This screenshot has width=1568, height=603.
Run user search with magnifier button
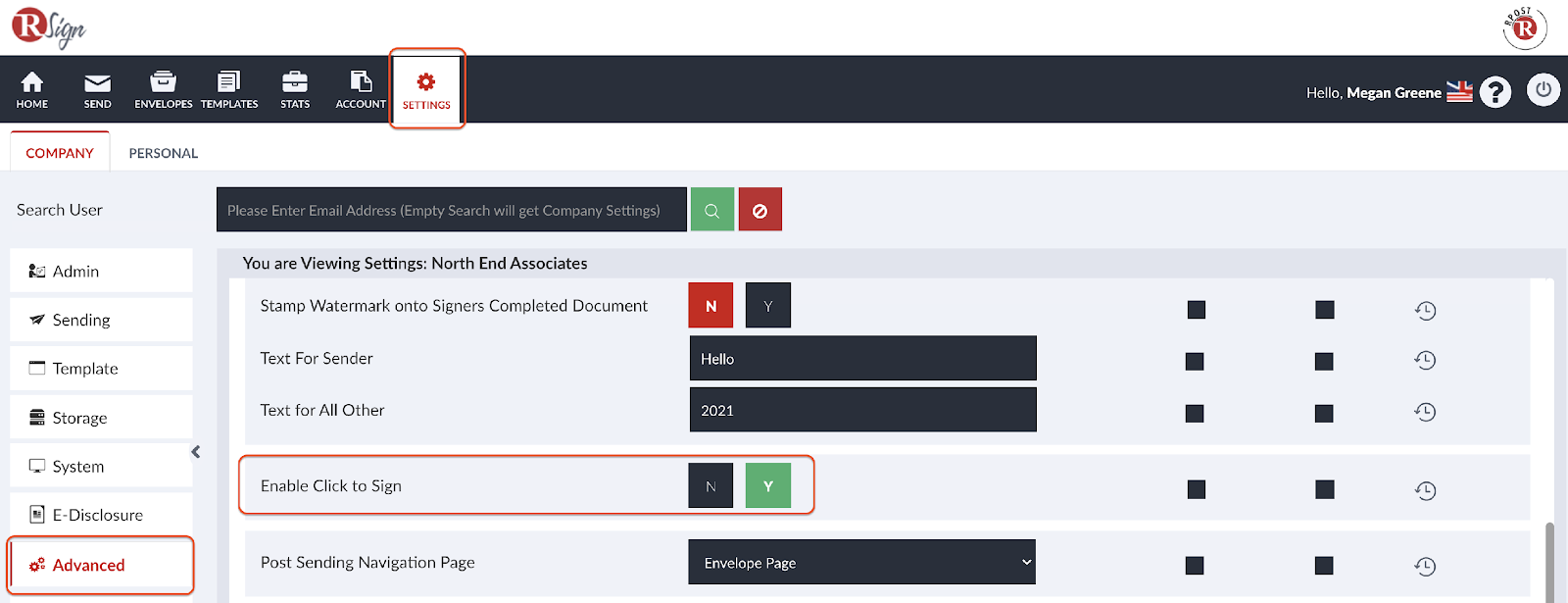(712, 210)
